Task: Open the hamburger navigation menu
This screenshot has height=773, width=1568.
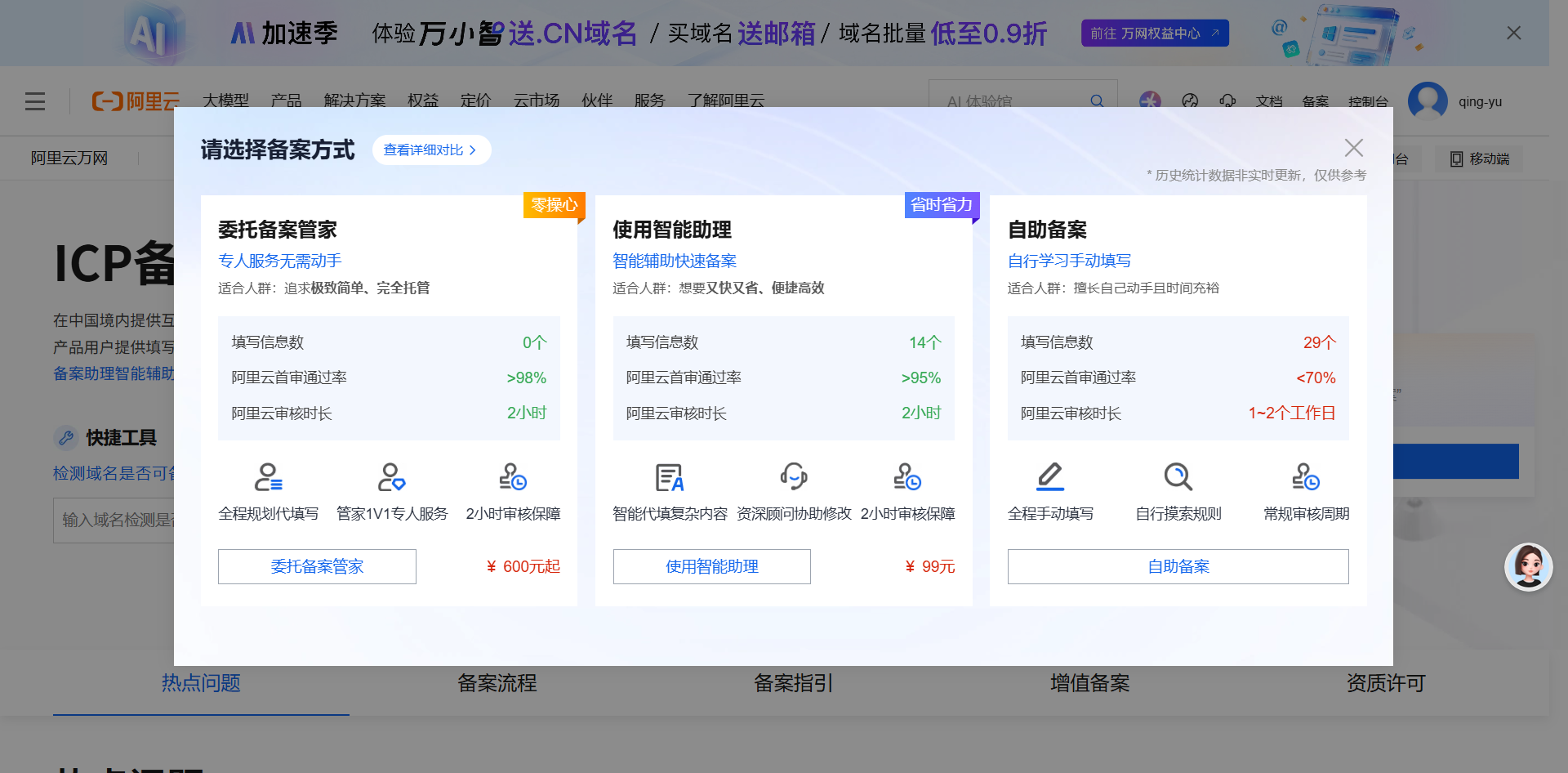Action: pos(35,101)
